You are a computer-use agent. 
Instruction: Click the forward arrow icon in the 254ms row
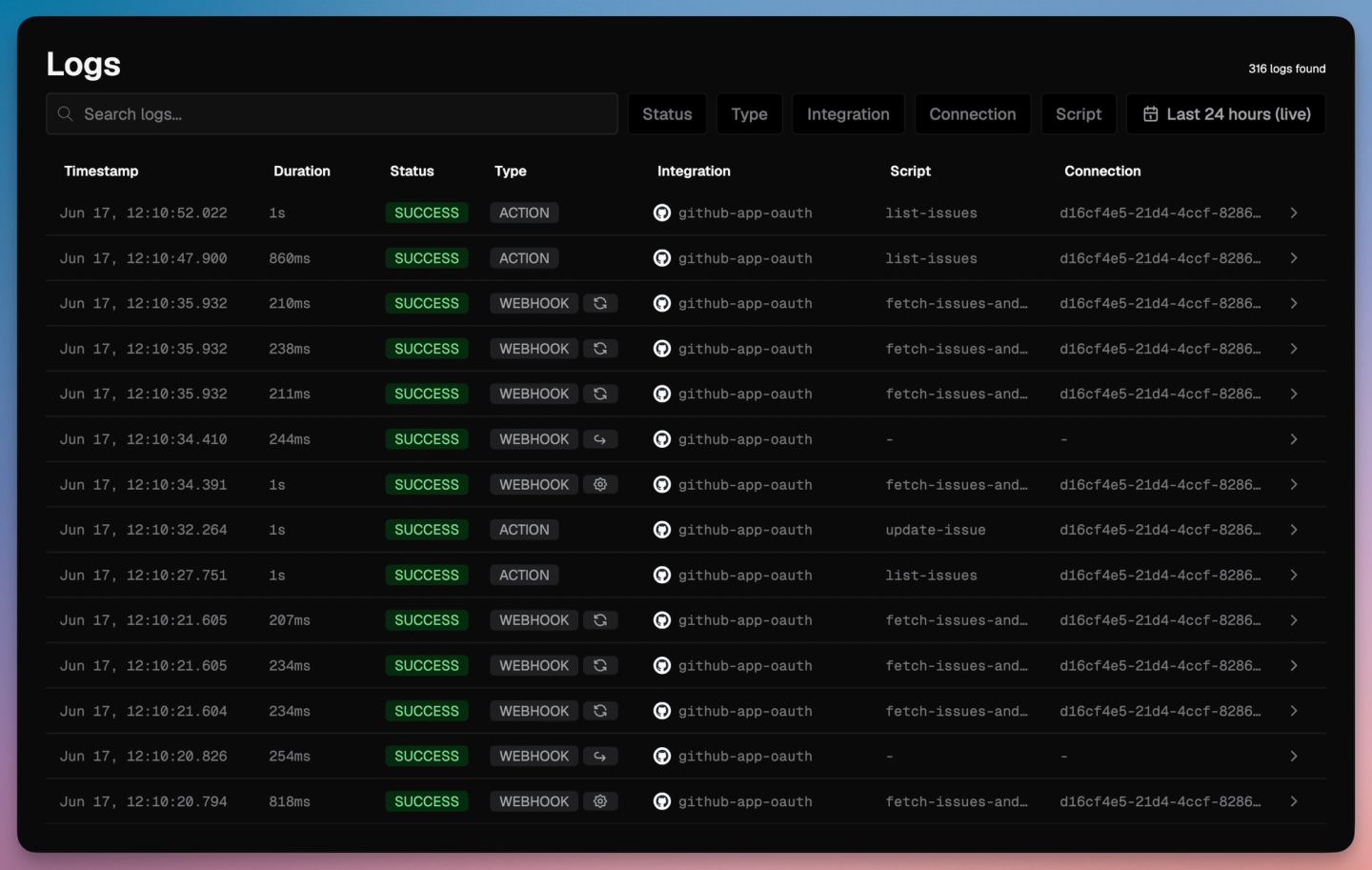pyautogui.click(x=600, y=756)
